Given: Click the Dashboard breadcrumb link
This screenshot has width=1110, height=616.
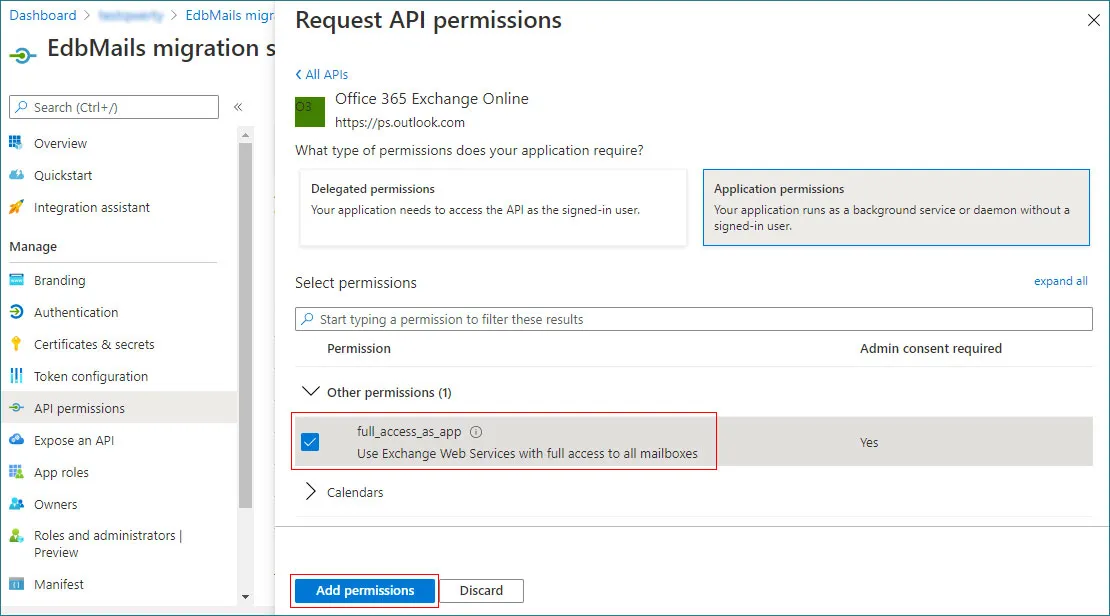Looking at the screenshot, I should (42, 16).
